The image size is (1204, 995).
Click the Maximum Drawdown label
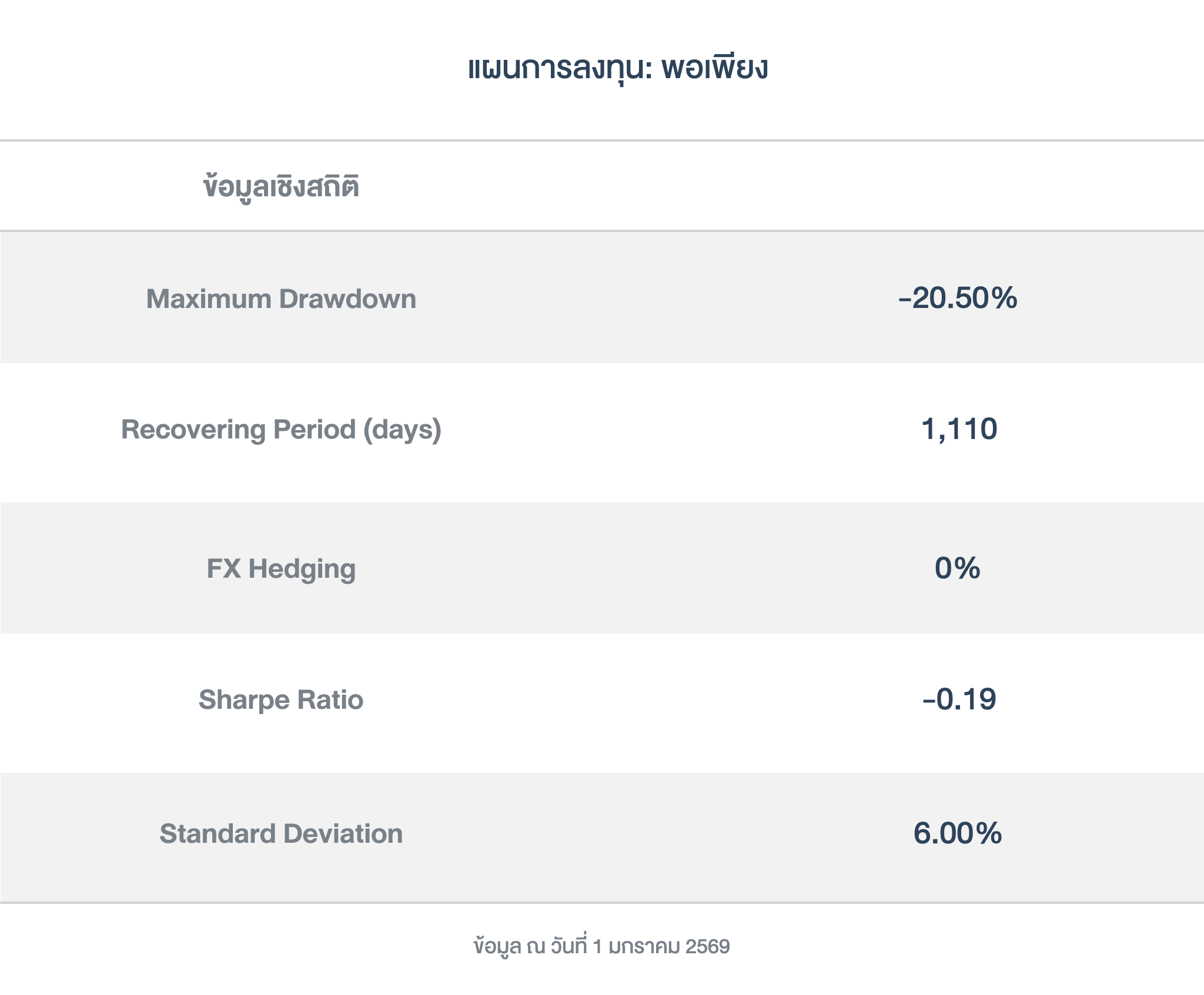point(281,299)
